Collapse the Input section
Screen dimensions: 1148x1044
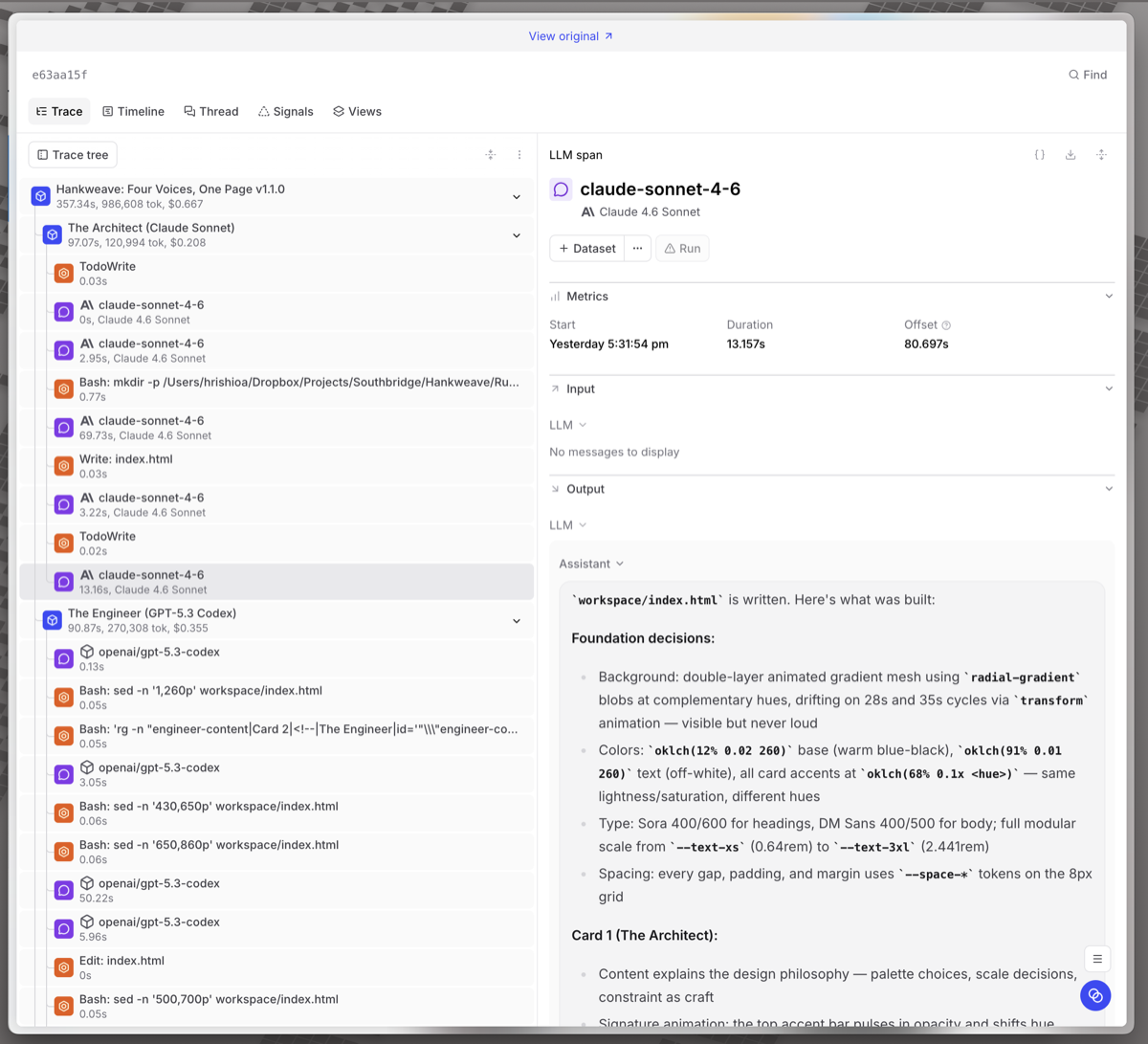tap(1109, 389)
